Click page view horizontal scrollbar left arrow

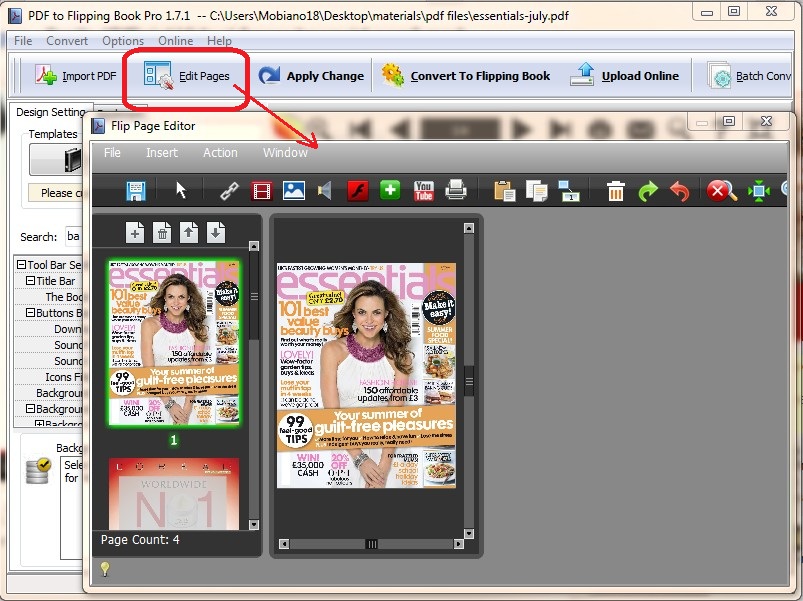(x=284, y=544)
